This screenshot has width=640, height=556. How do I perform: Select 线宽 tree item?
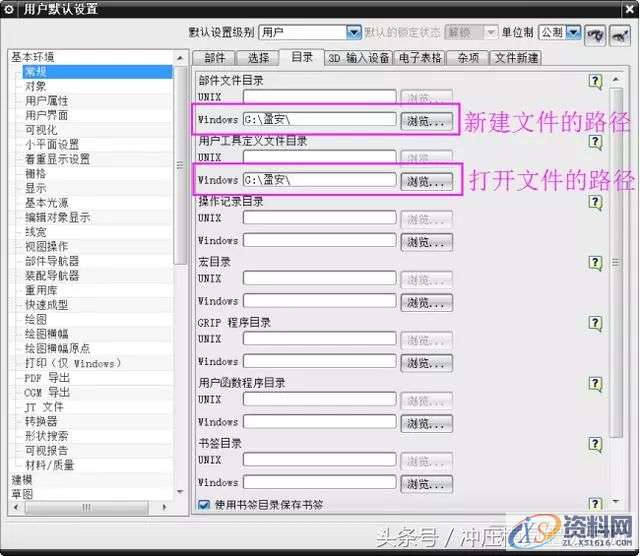35,232
